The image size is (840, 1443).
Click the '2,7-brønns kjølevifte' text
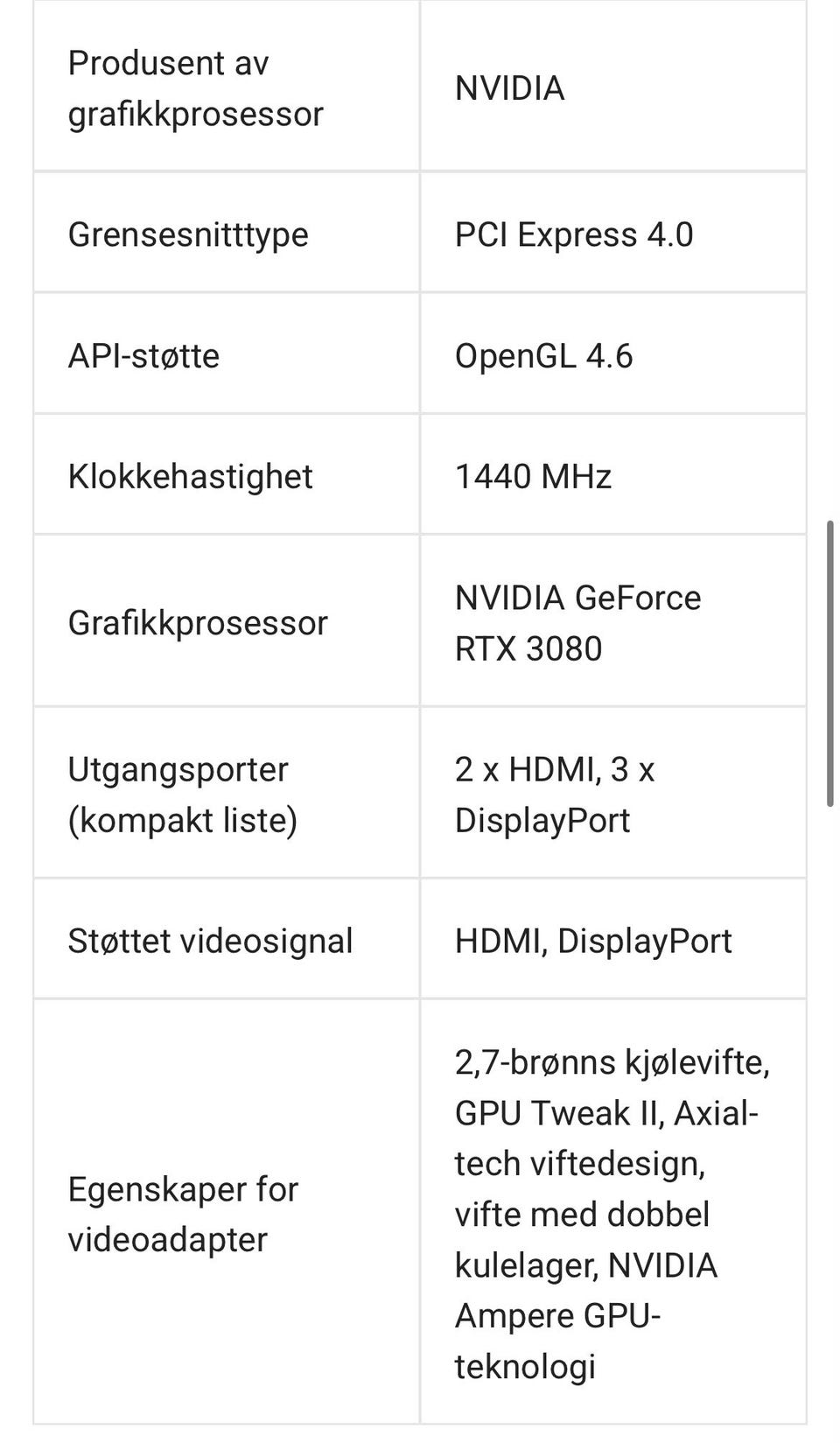610,1062
